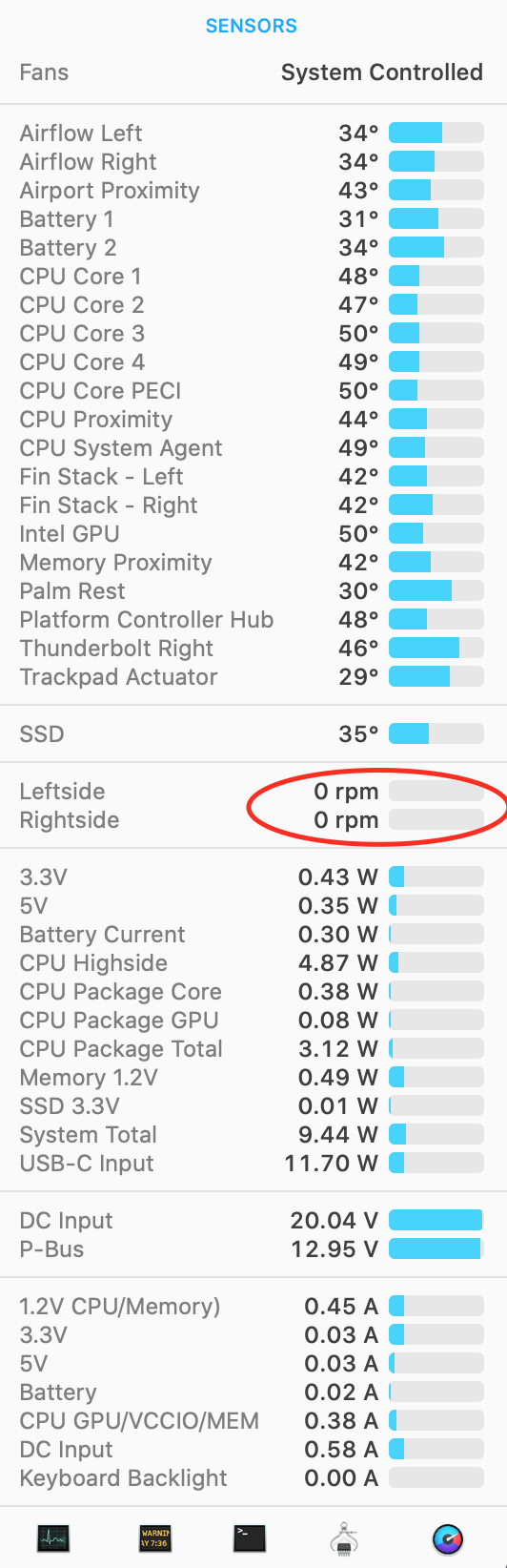Click the SENSORS header title
The width and height of the screenshot is (507, 1568).
[252, 26]
